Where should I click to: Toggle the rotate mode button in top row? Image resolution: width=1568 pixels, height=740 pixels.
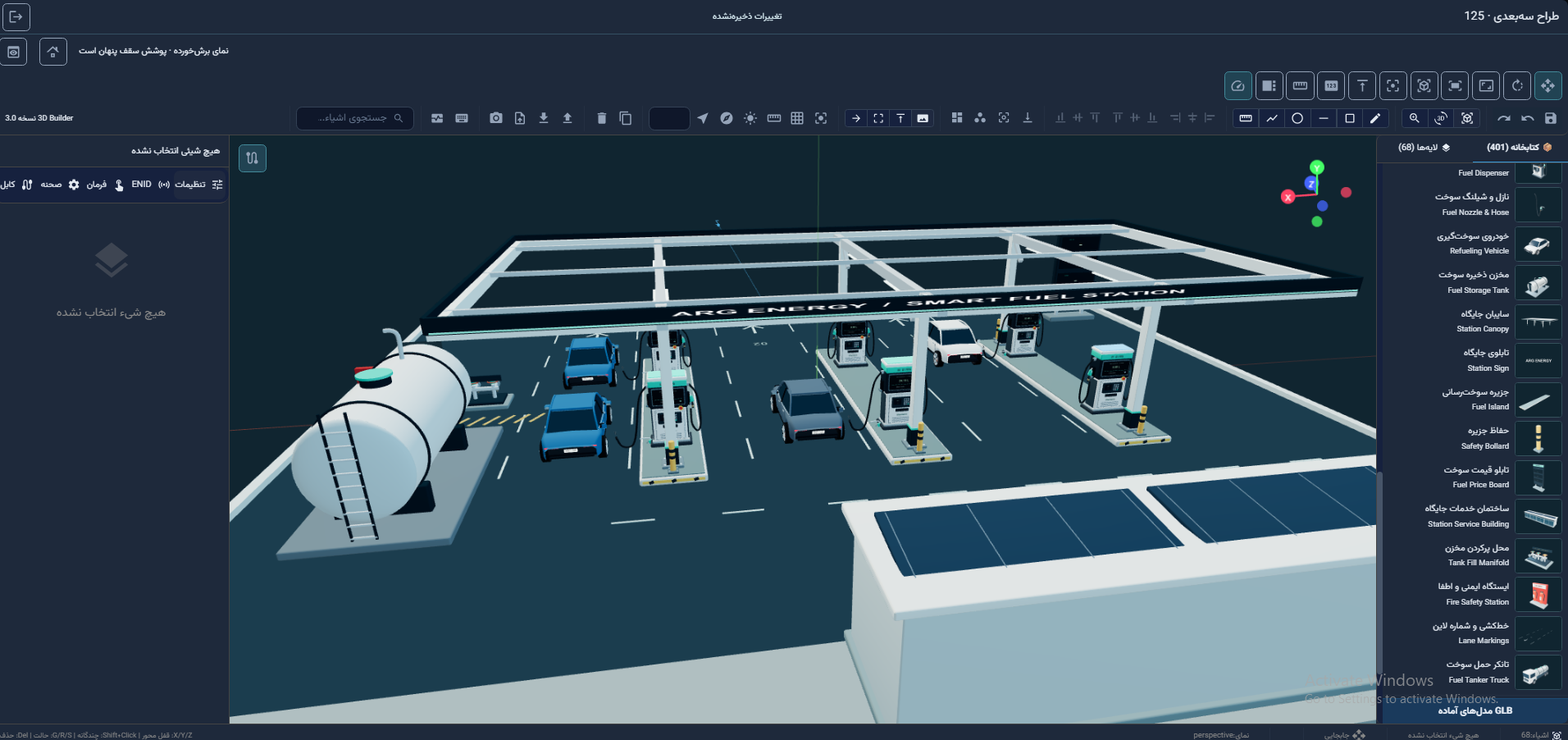point(1517,85)
